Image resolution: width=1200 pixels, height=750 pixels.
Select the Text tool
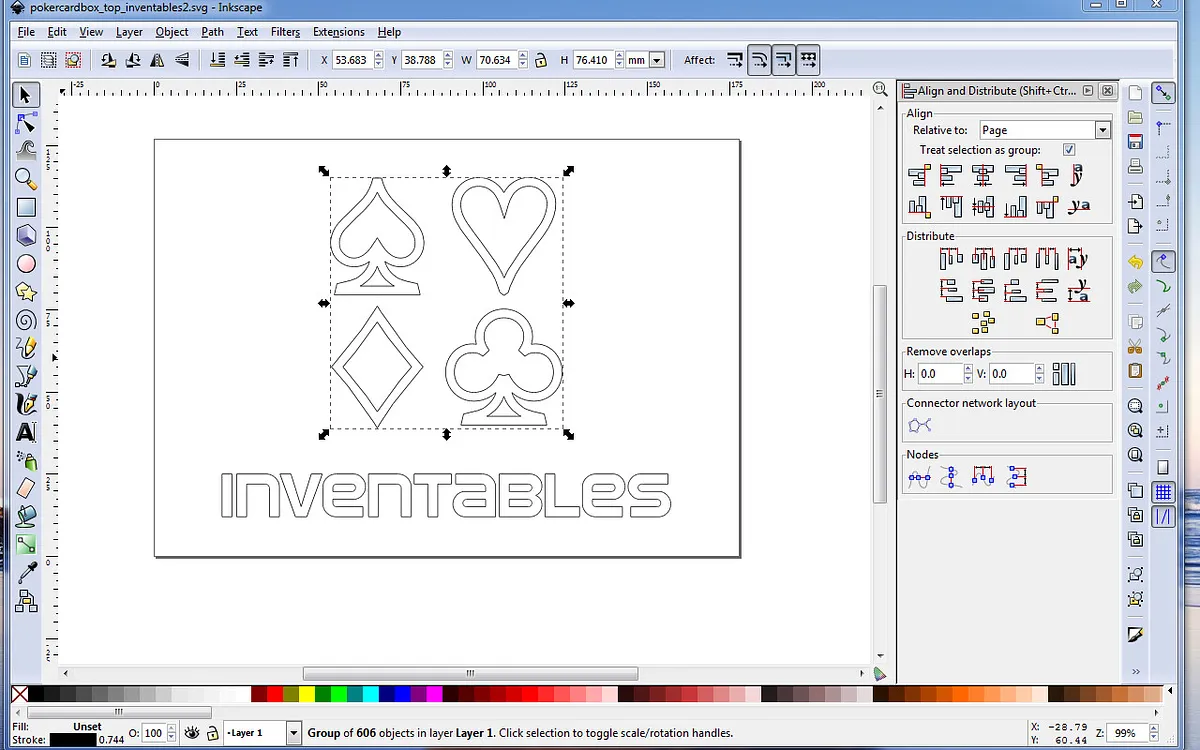[x=26, y=432]
